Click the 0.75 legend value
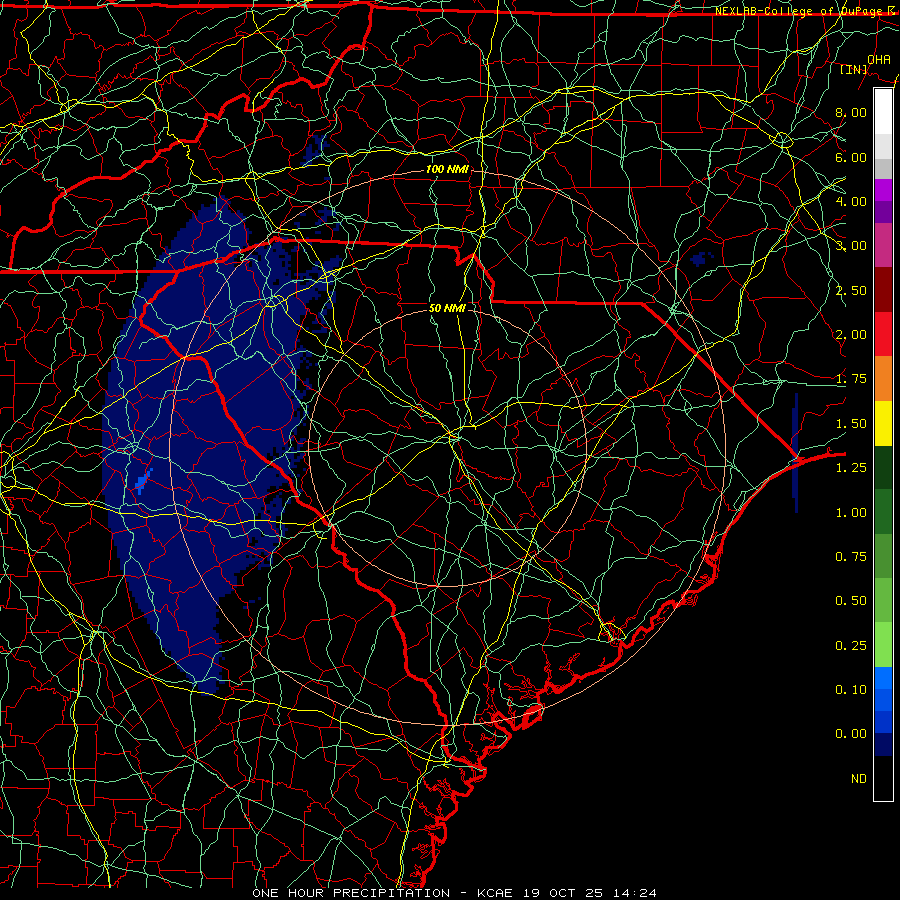 [851, 557]
